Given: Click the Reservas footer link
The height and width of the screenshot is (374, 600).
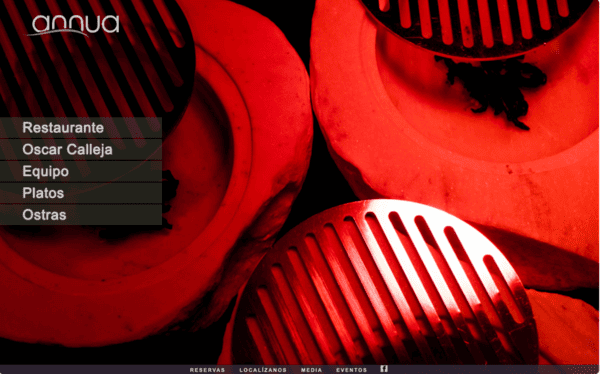Looking at the screenshot, I should coord(207,370).
